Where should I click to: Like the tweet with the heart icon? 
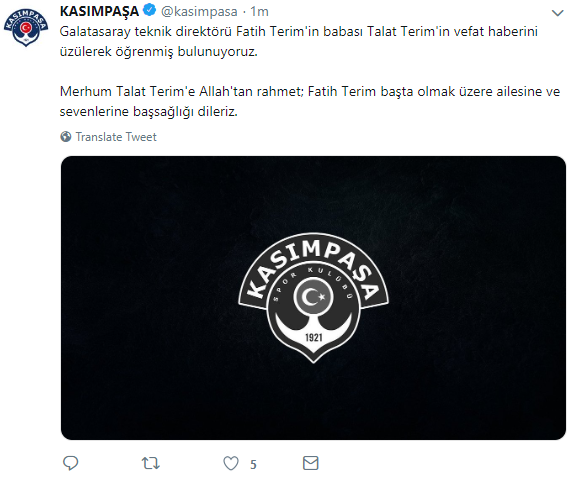click(x=231, y=463)
